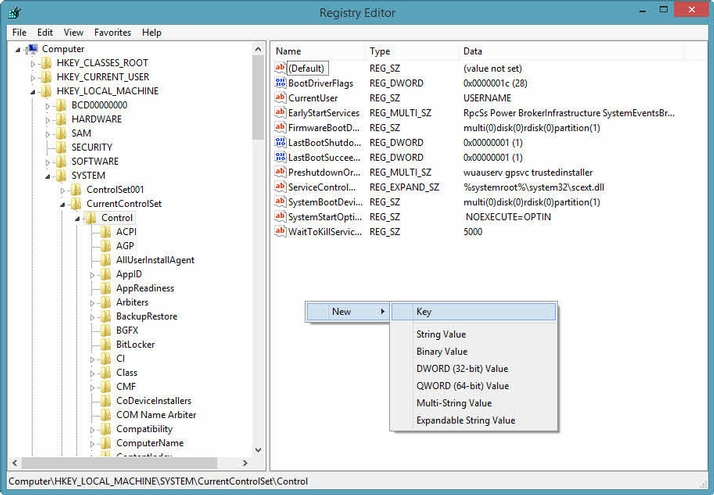714x495 pixels.
Task: Choose Key from the New submenu
Action: [424, 312]
